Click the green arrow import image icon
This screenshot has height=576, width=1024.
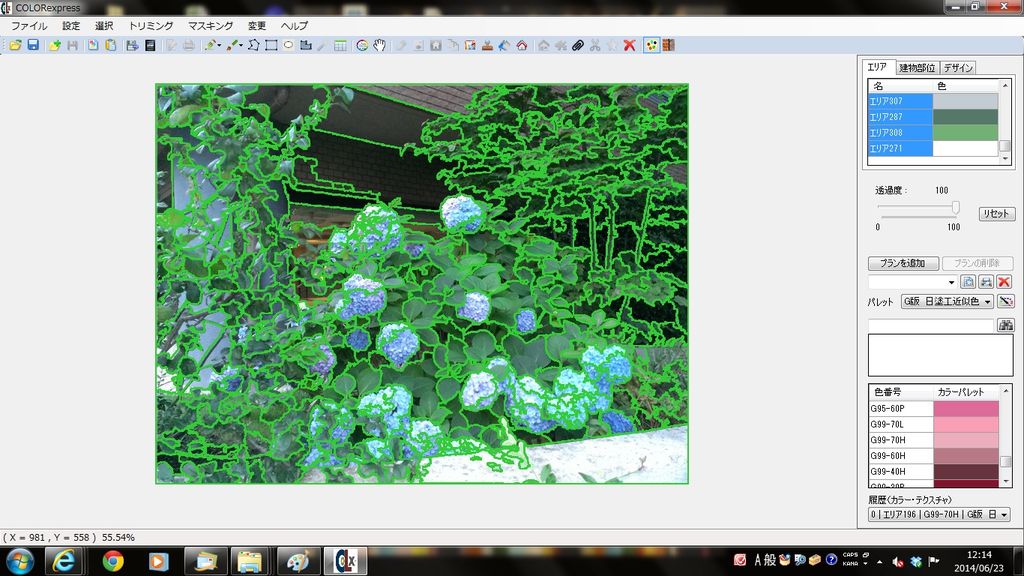click(55, 45)
